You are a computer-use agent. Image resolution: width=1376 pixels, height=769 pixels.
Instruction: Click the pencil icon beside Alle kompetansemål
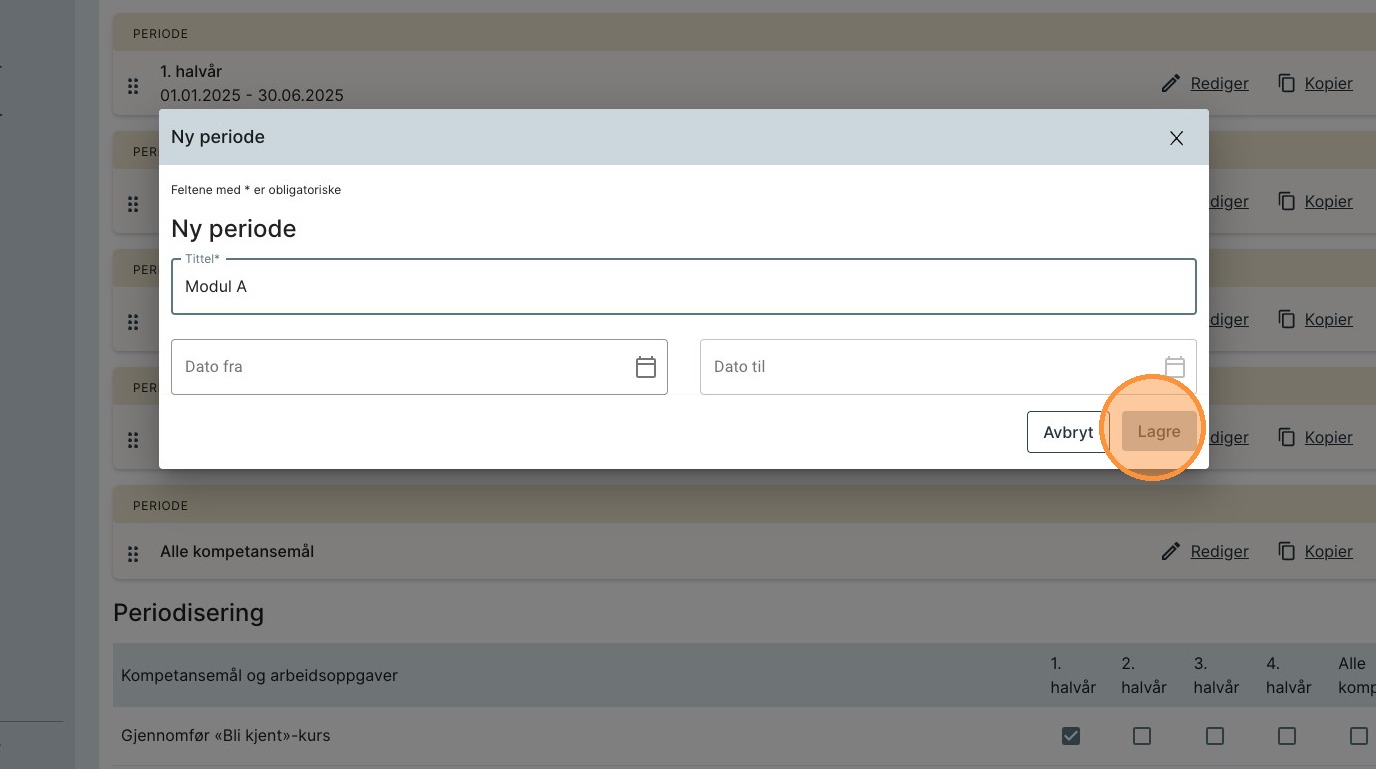pos(1170,551)
